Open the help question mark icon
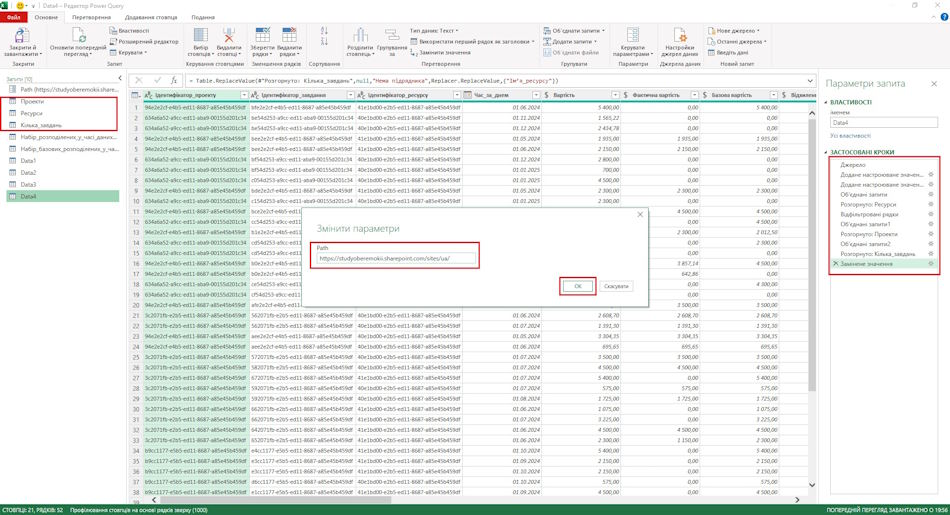Viewport: 950px width, 515px height. click(x=944, y=18)
